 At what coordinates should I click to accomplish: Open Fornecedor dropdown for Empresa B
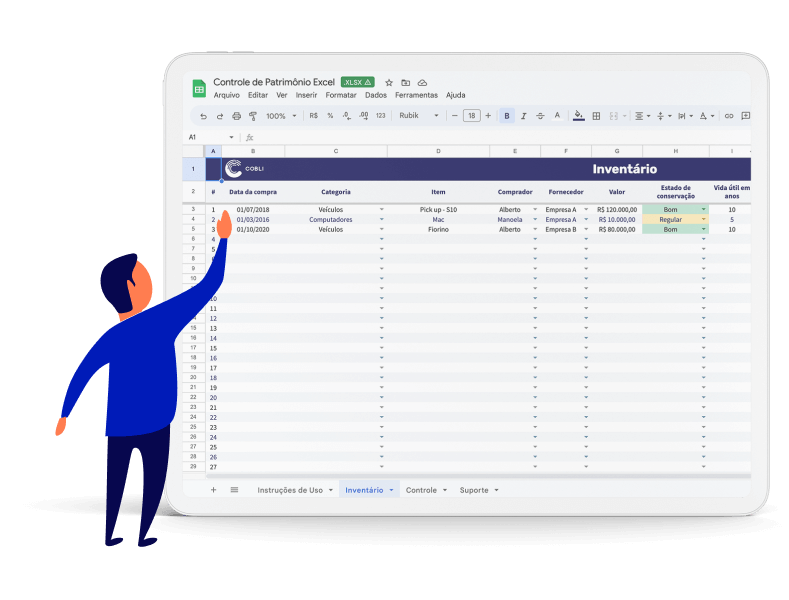click(586, 229)
